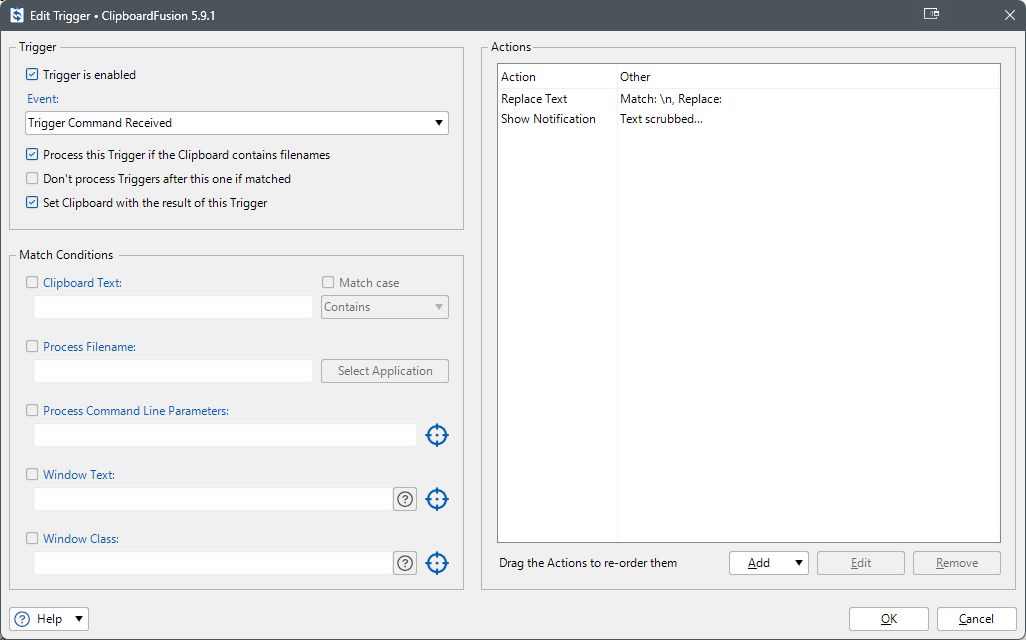Viewport: 1026px width, 640px height.
Task: Select the Show Notification action row
Action: click(749, 118)
